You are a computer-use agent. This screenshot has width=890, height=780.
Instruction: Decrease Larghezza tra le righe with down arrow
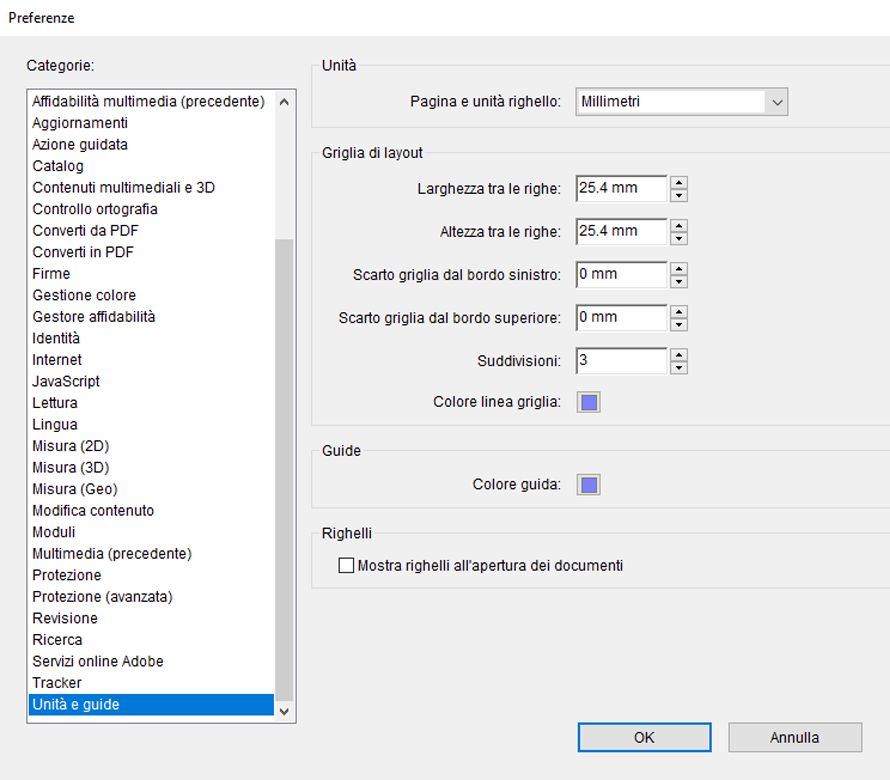tap(679, 195)
